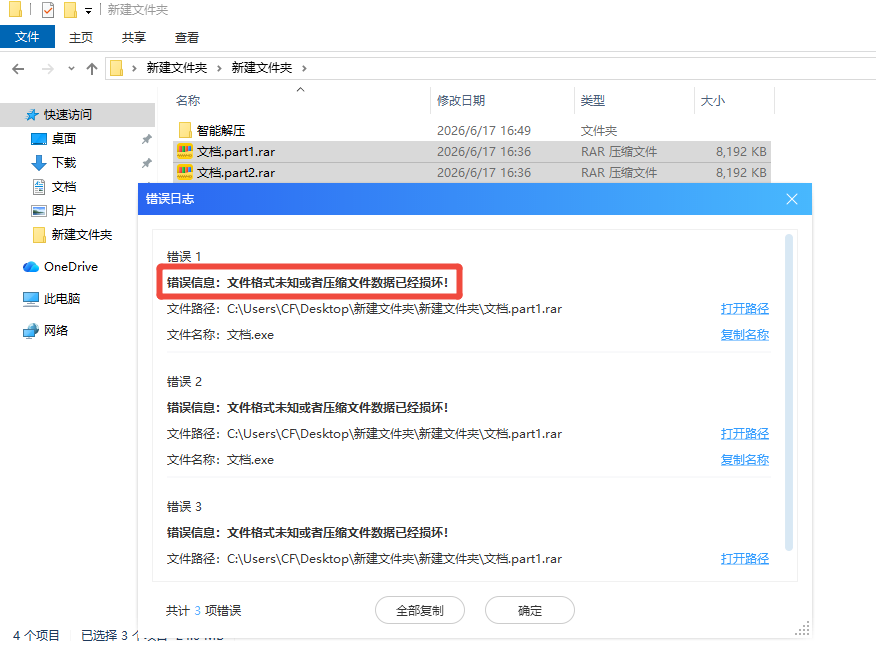876x646 pixels.
Task: Click 打开路径 link for 错误 2
Action: point(745,434)
